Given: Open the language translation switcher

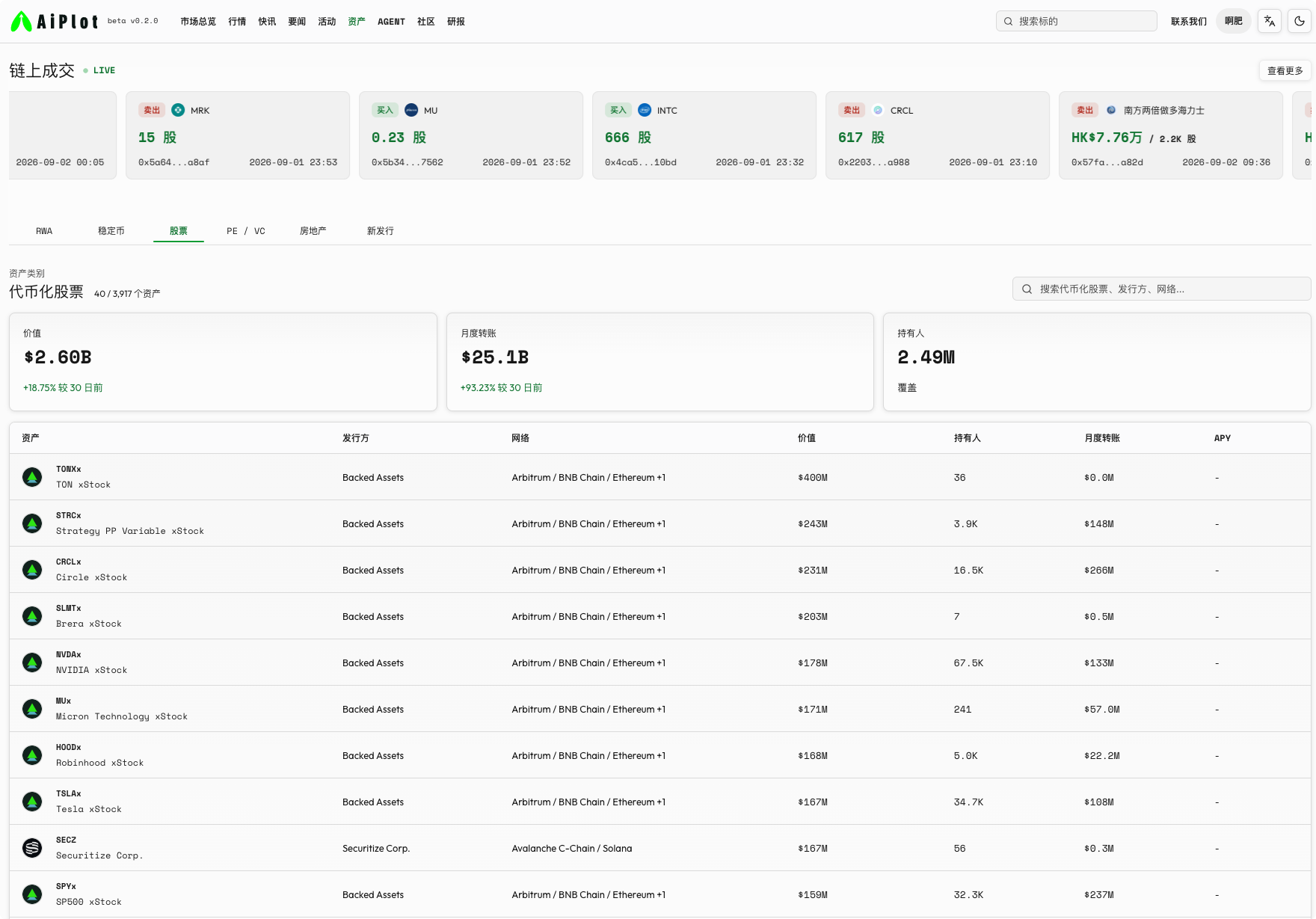Looking at the screenshot, I should point(1270,21).
